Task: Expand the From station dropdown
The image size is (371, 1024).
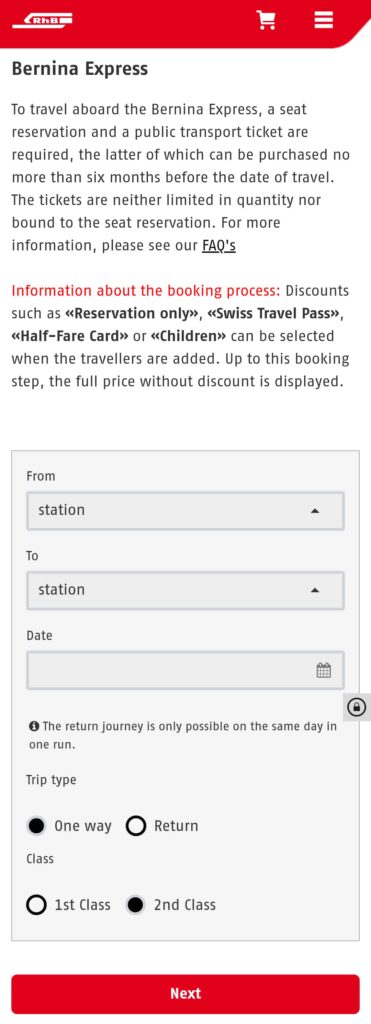Action: pyautogui.click(x=185, y=511)
